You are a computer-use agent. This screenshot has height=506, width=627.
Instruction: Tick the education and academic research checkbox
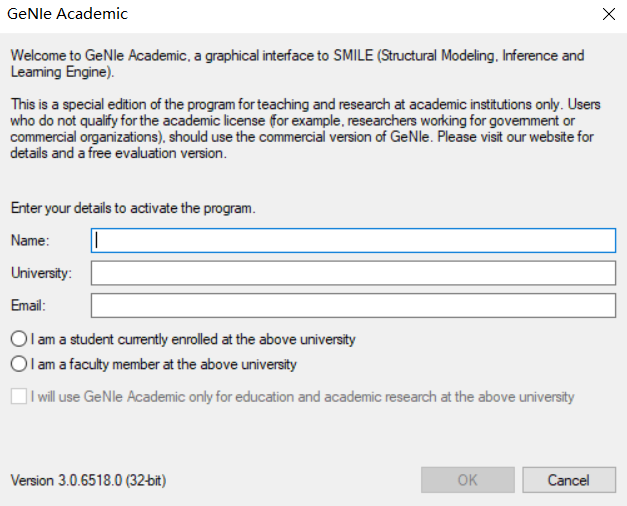pos(19,396)
